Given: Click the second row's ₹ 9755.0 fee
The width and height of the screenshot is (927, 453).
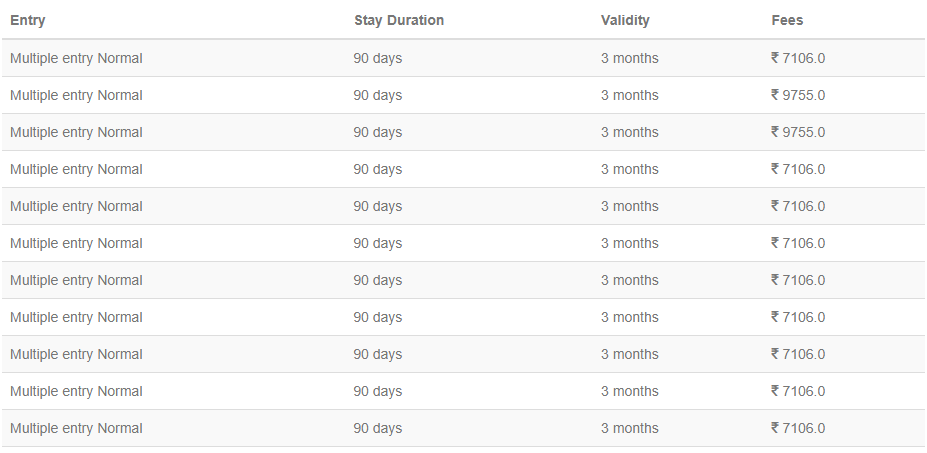Looking at the screenshot, I should click(798, 95).
